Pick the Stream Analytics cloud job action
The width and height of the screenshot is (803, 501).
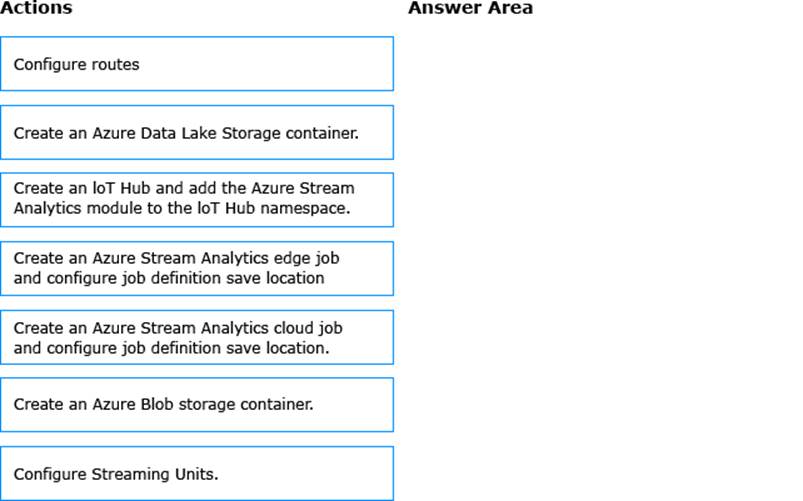tap(196, 337)
